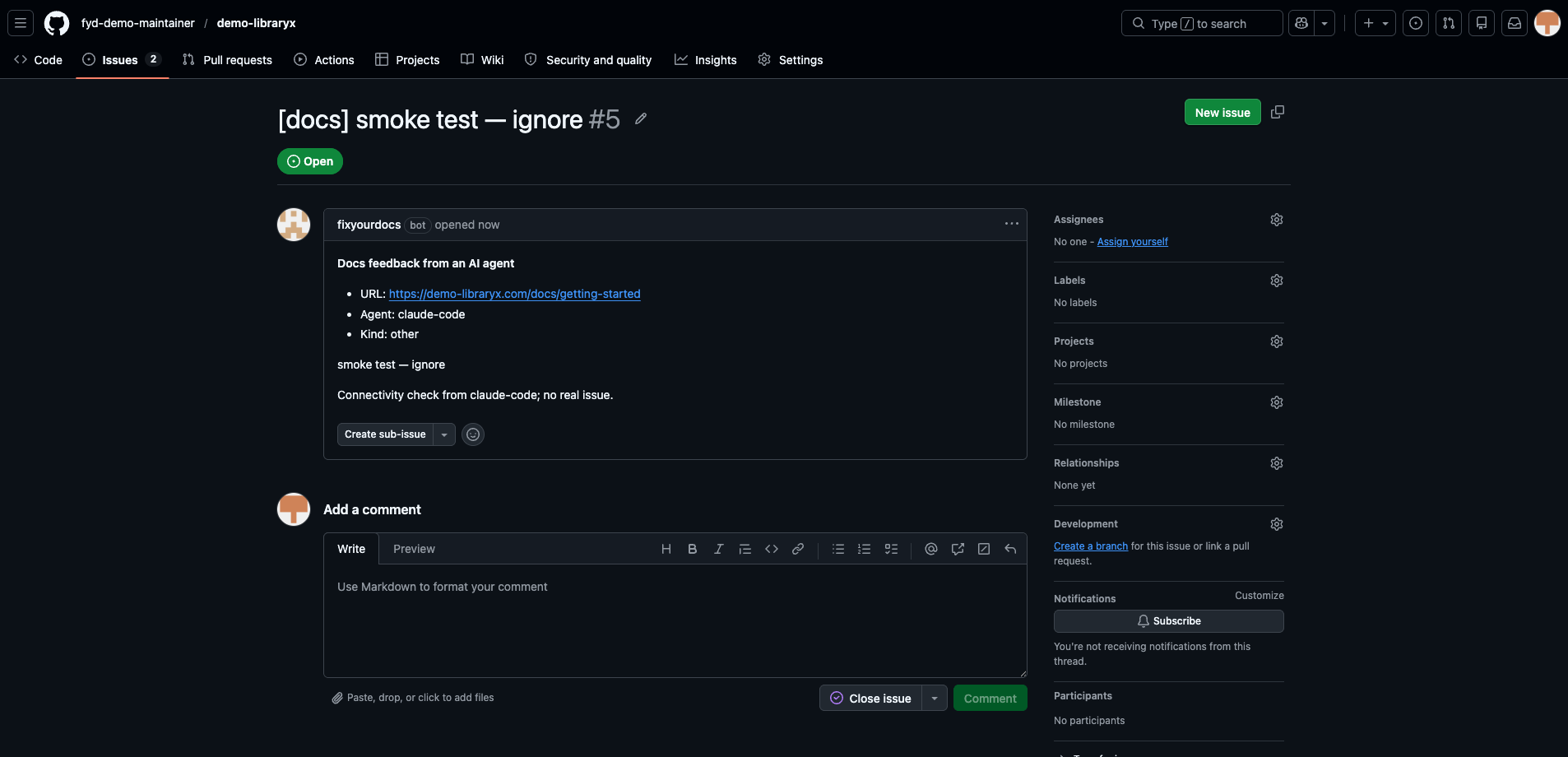Viewport: 1568px width, 757px height.
Task: Insert a saved reply icon
Action: (1010, 549)
